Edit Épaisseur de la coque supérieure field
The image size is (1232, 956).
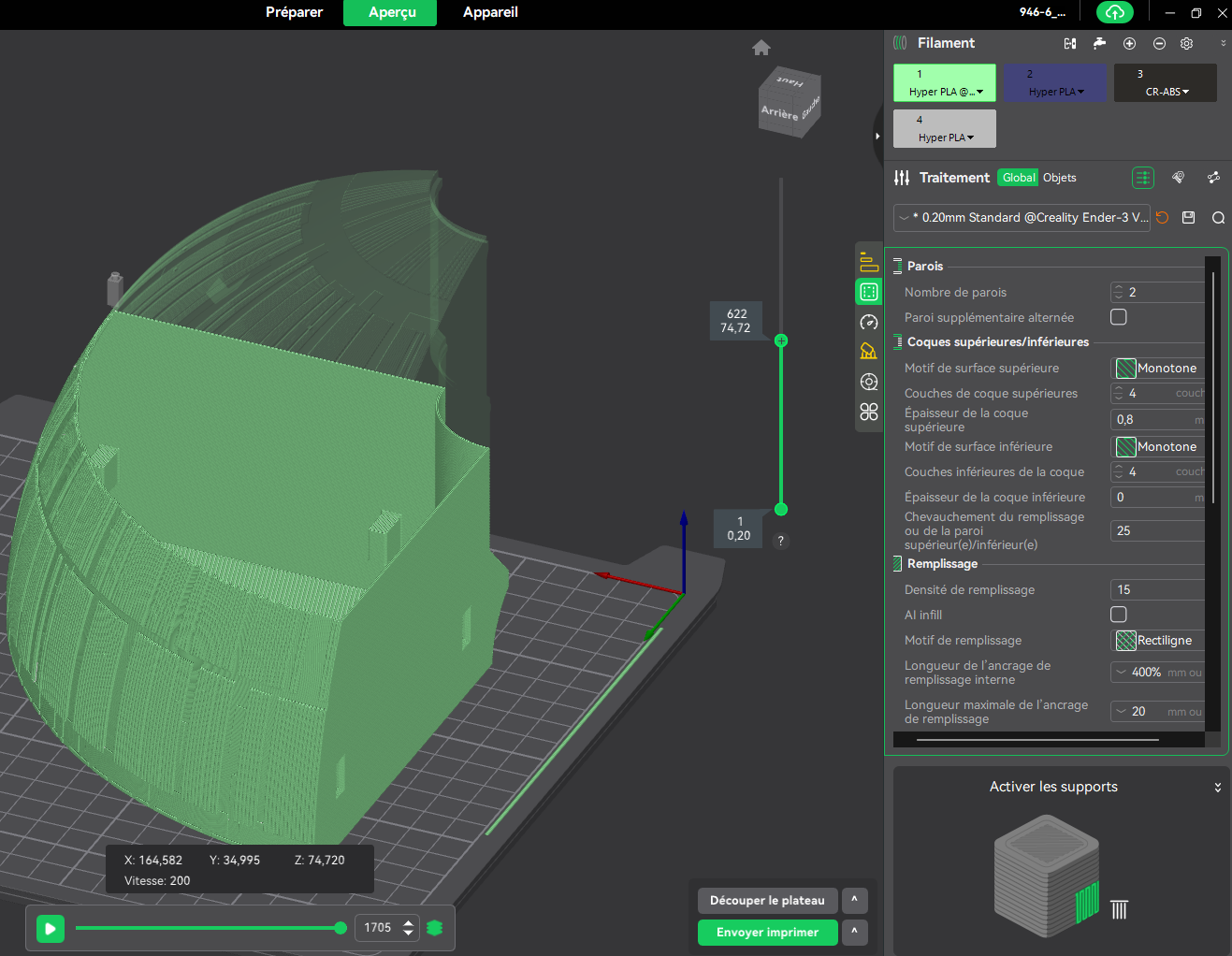click(x=1158, y=419)
